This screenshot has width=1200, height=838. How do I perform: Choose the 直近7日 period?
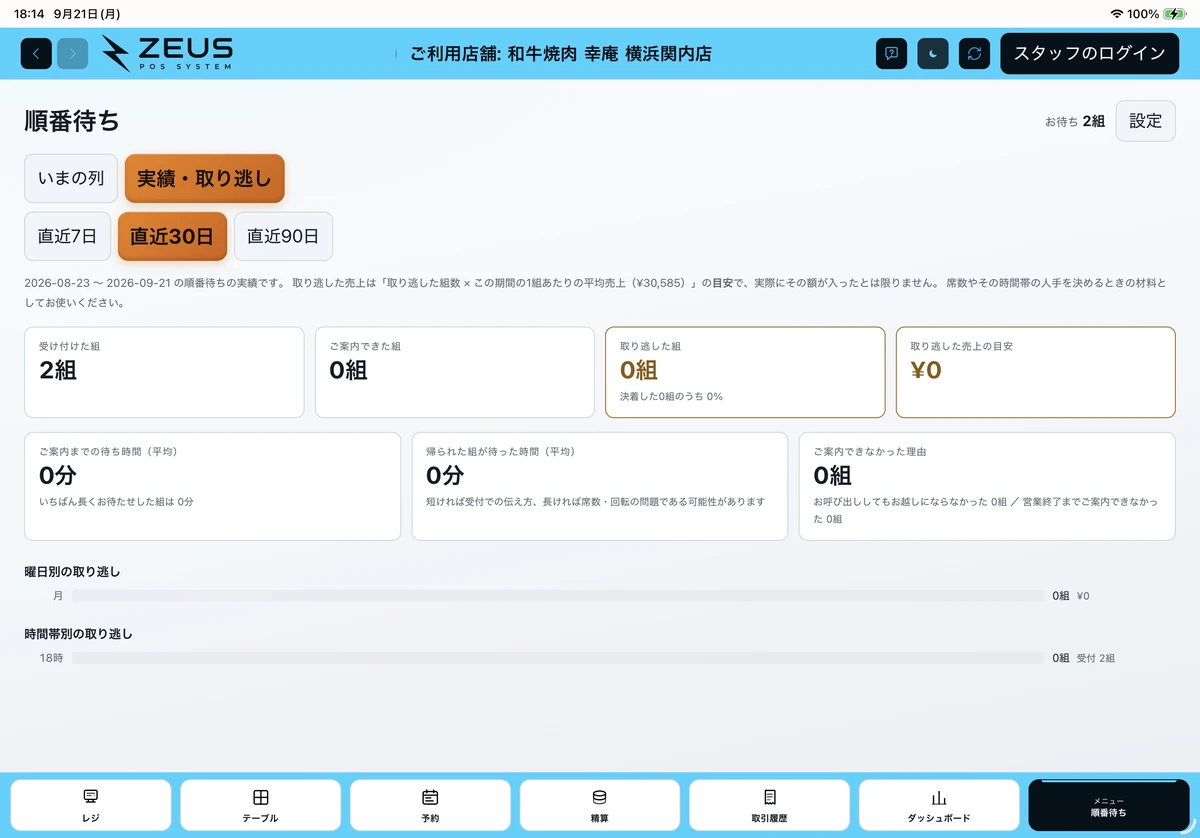point(67,237)
